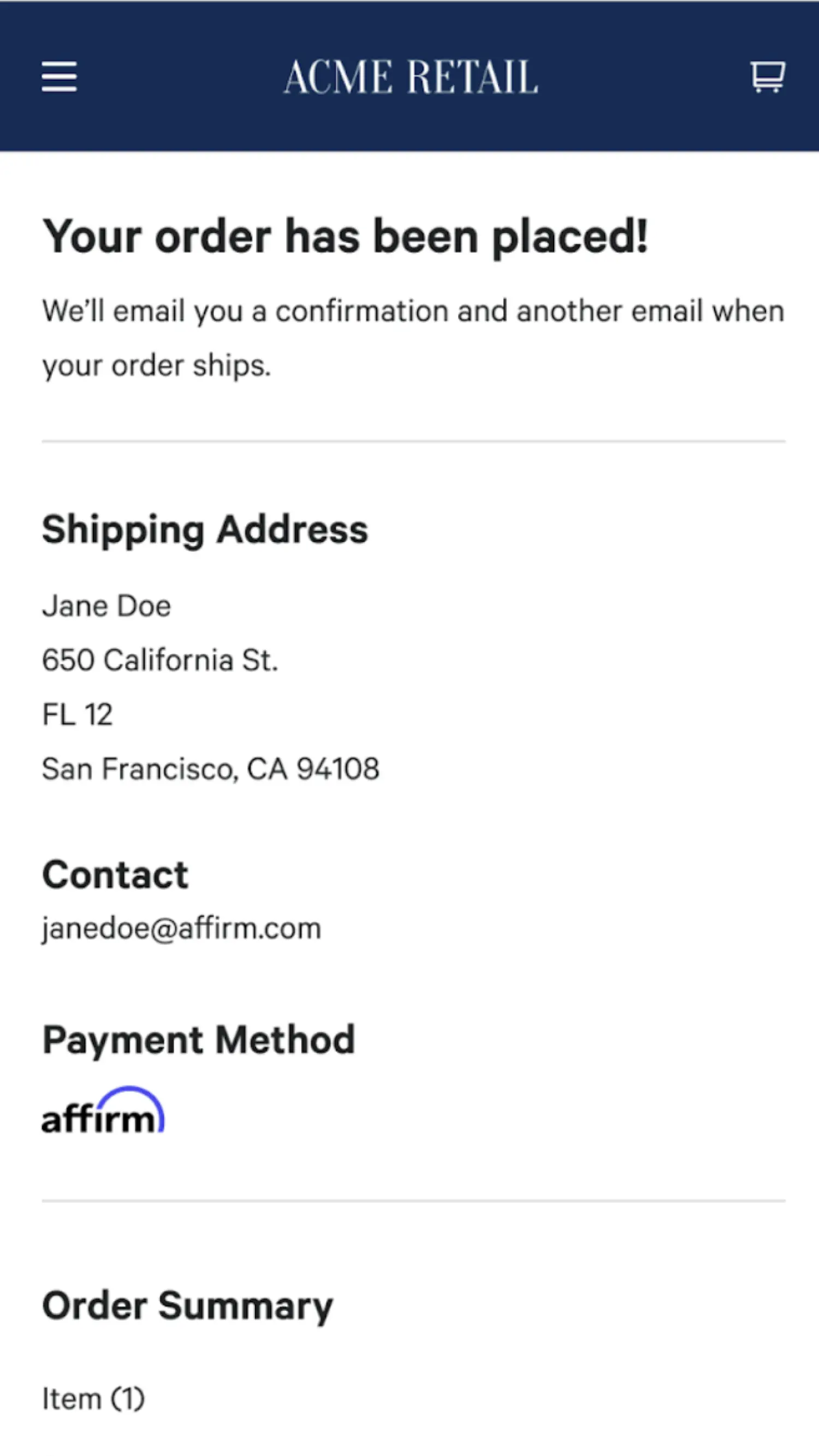Open the hamburger navigation menu
This screenshot has height=1456, width=819.
click(x=59, y=76)
